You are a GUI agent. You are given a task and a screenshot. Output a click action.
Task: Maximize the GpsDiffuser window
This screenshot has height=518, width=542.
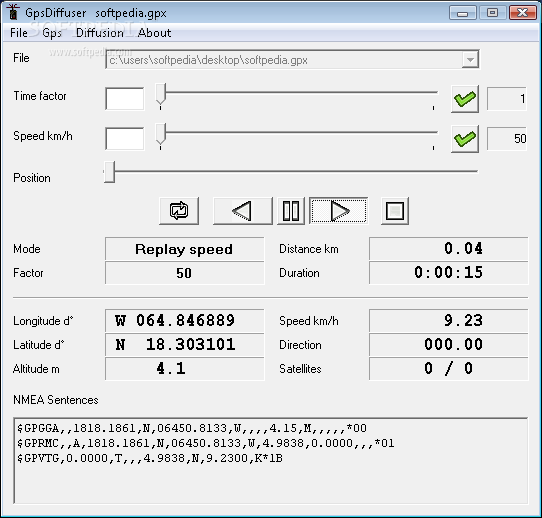click(492, 13)
